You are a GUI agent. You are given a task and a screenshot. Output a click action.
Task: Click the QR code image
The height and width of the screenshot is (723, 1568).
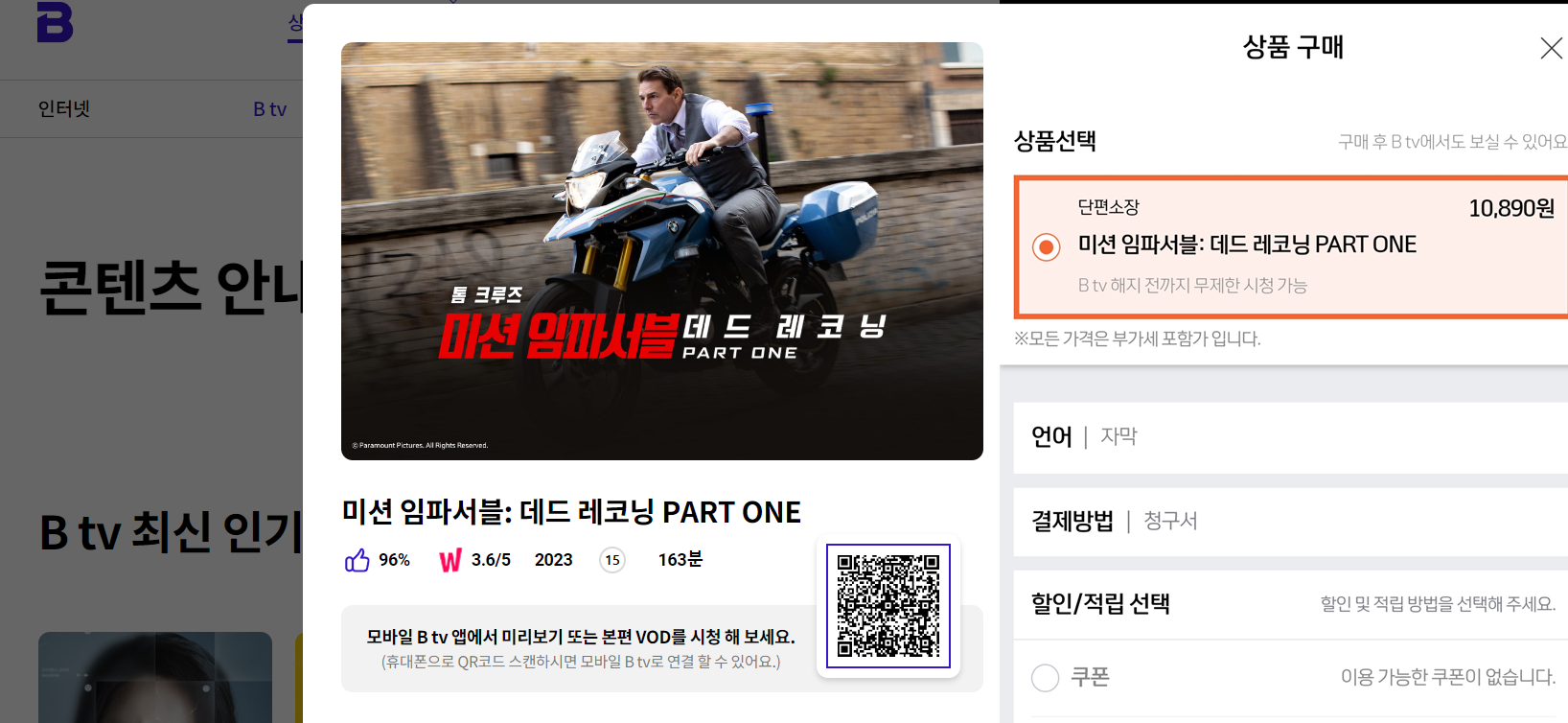tap(888, 606)
